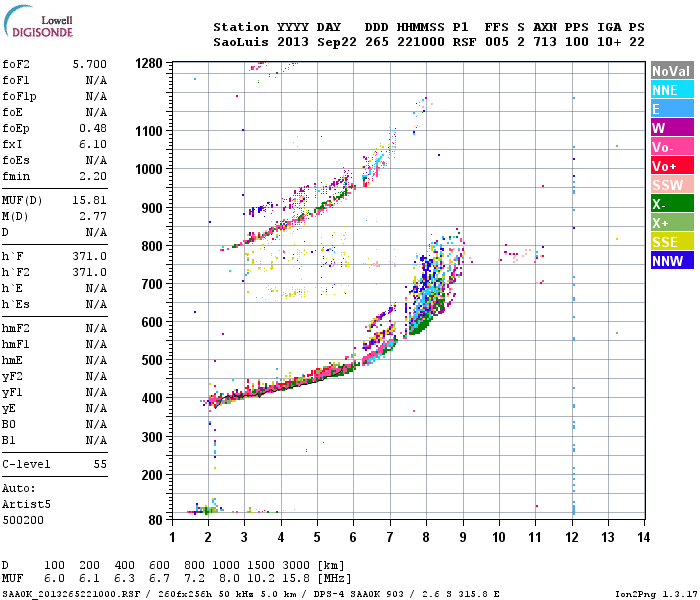Click the 12 frequency axis label
Viewport: 700px width, 600px height.
(x=571, y=537)
